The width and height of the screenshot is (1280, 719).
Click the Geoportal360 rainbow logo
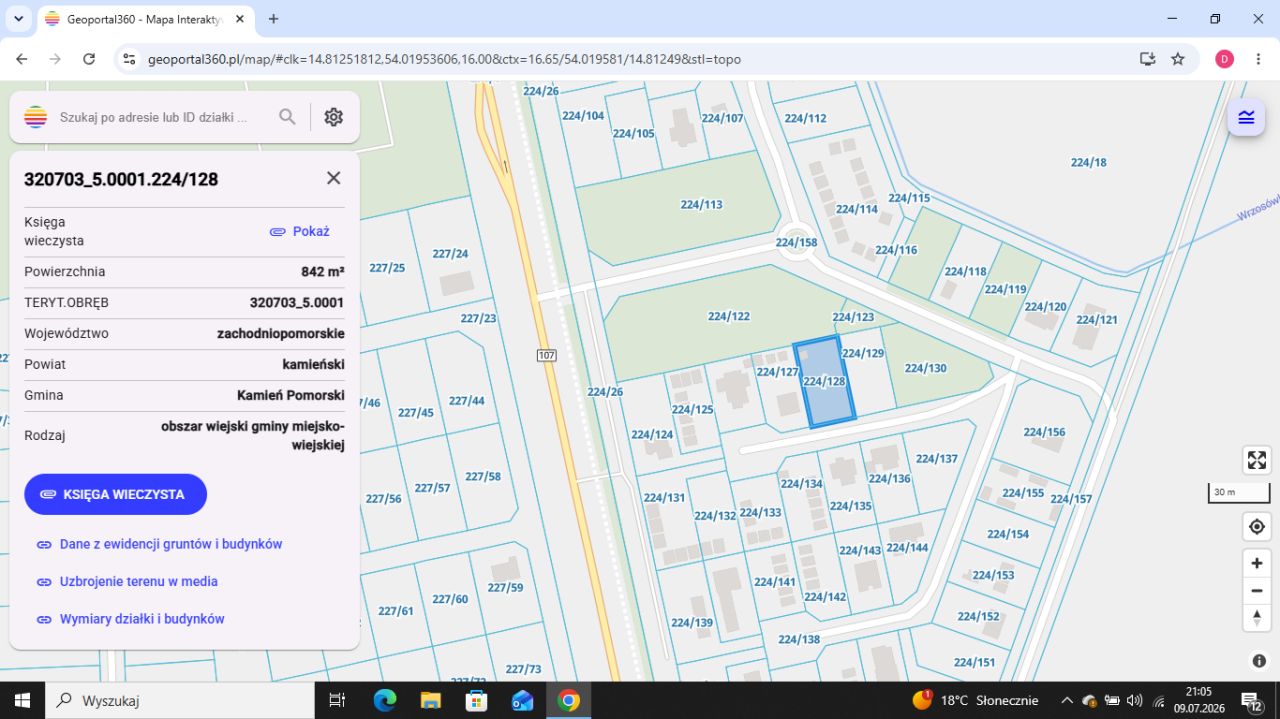[36, 117]
